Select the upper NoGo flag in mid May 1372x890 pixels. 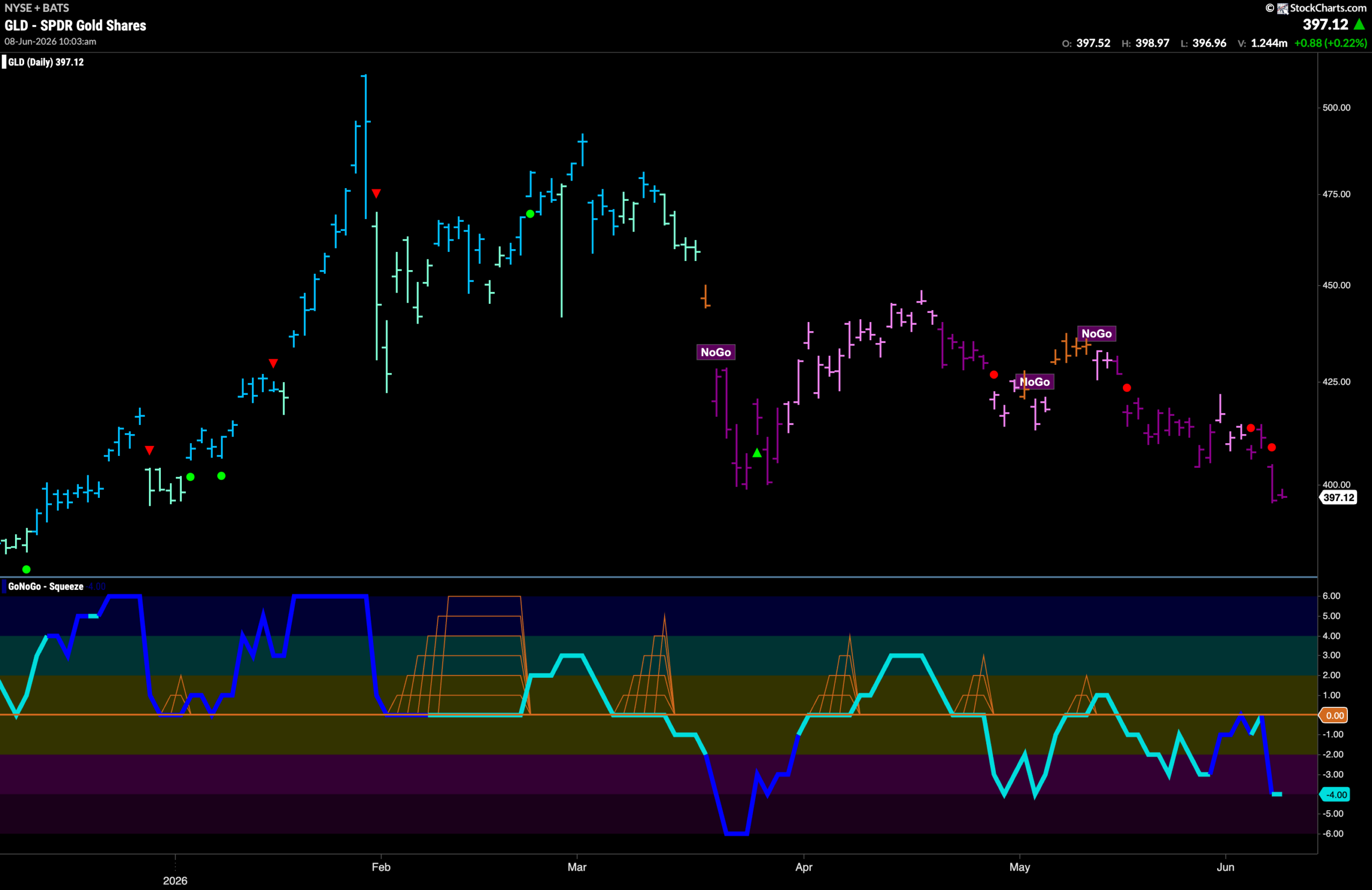click(1097, 333)
